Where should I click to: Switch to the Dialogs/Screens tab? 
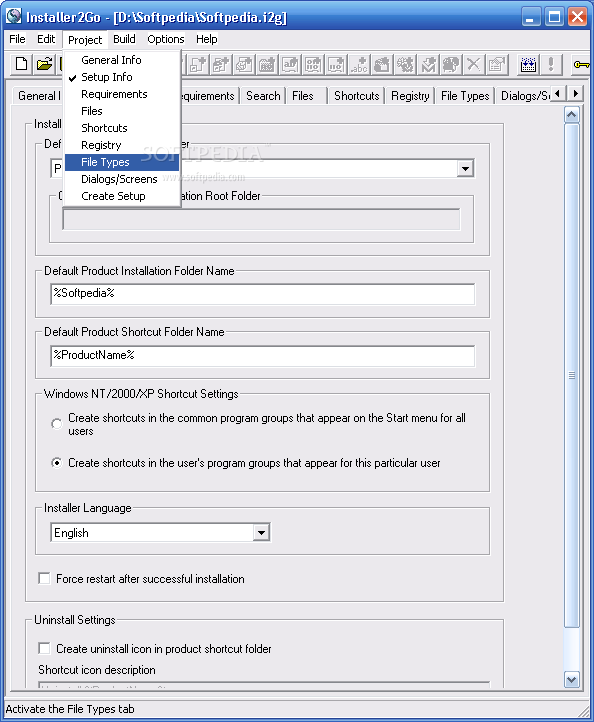point(524,96)
